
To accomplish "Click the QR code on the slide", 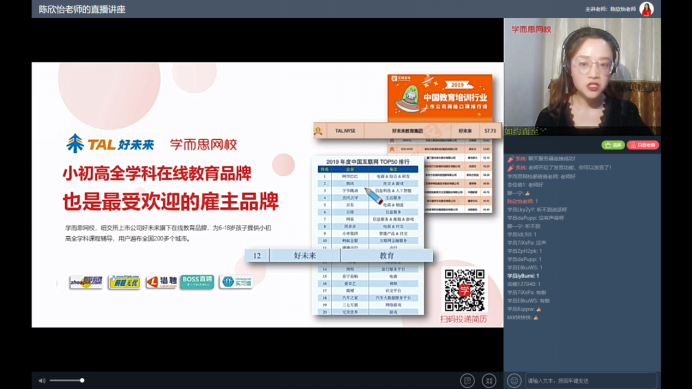I will coord(465,291).
